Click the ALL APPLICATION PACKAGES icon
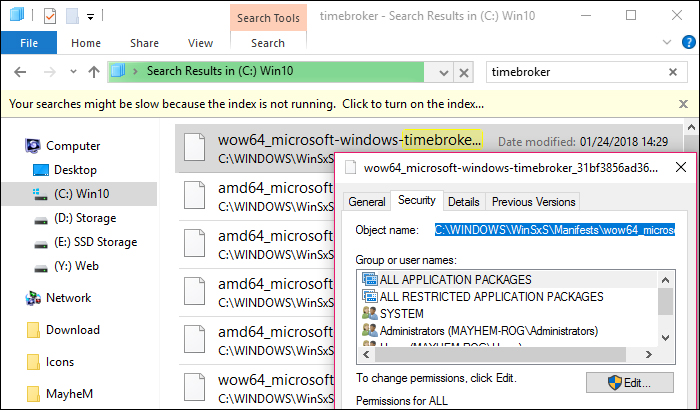Image resolution: width=700 pixels, height=410 pixels. (370, 280)
